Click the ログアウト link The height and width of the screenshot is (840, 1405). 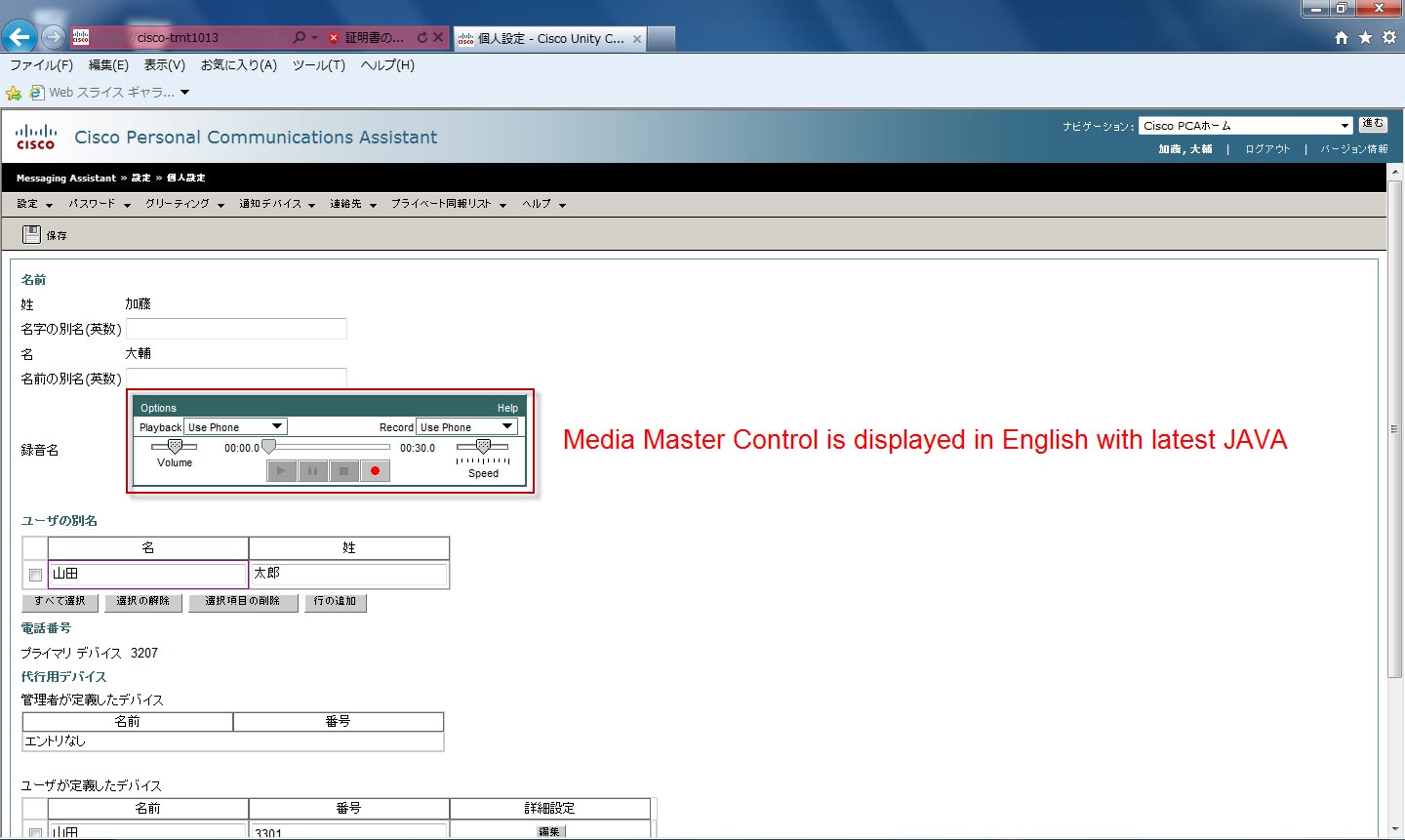pyautogui.click(x=1267, y=149)
